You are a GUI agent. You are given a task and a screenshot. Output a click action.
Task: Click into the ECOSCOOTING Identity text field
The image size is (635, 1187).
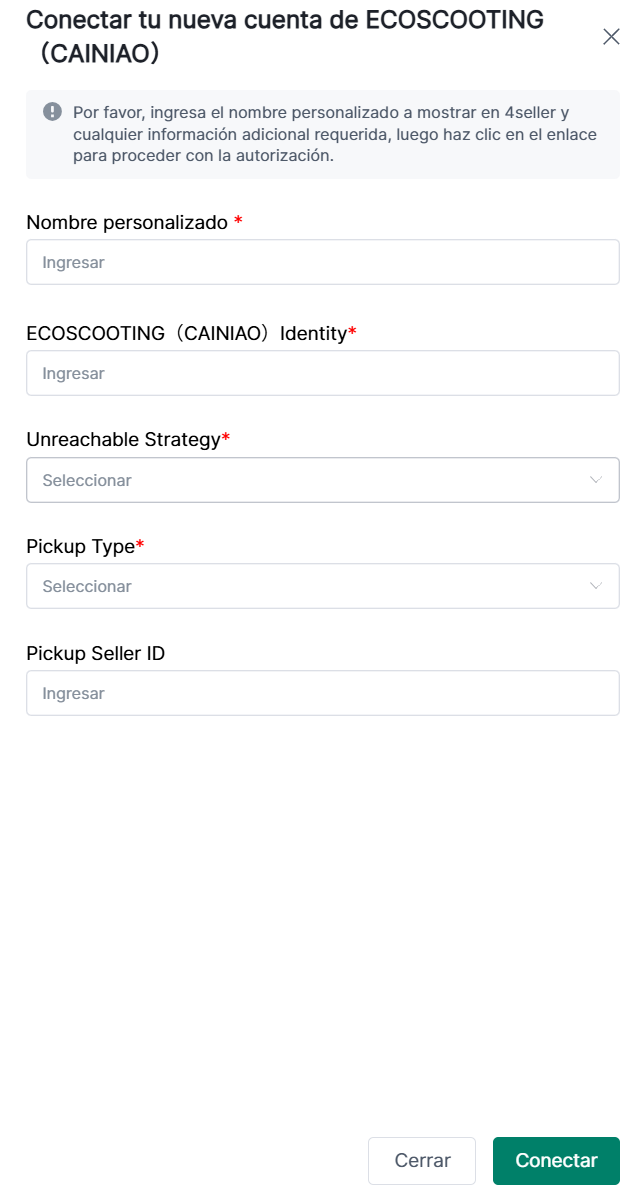[x=322, y=373]
